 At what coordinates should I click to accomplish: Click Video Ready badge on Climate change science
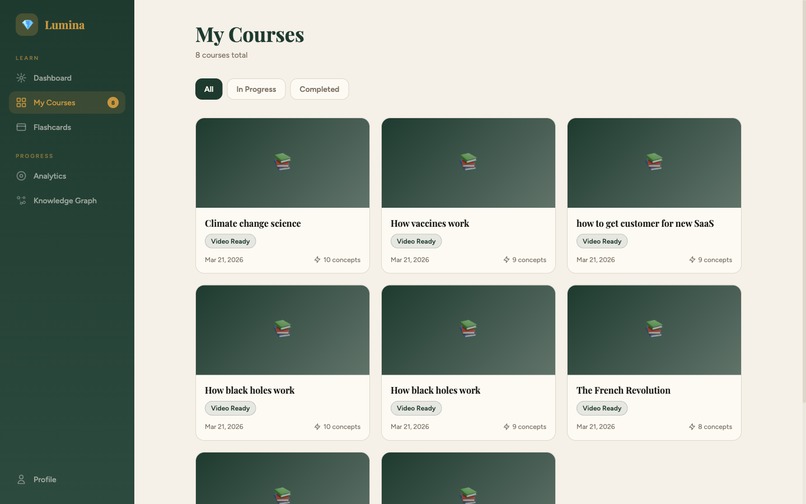click(230, 241)
